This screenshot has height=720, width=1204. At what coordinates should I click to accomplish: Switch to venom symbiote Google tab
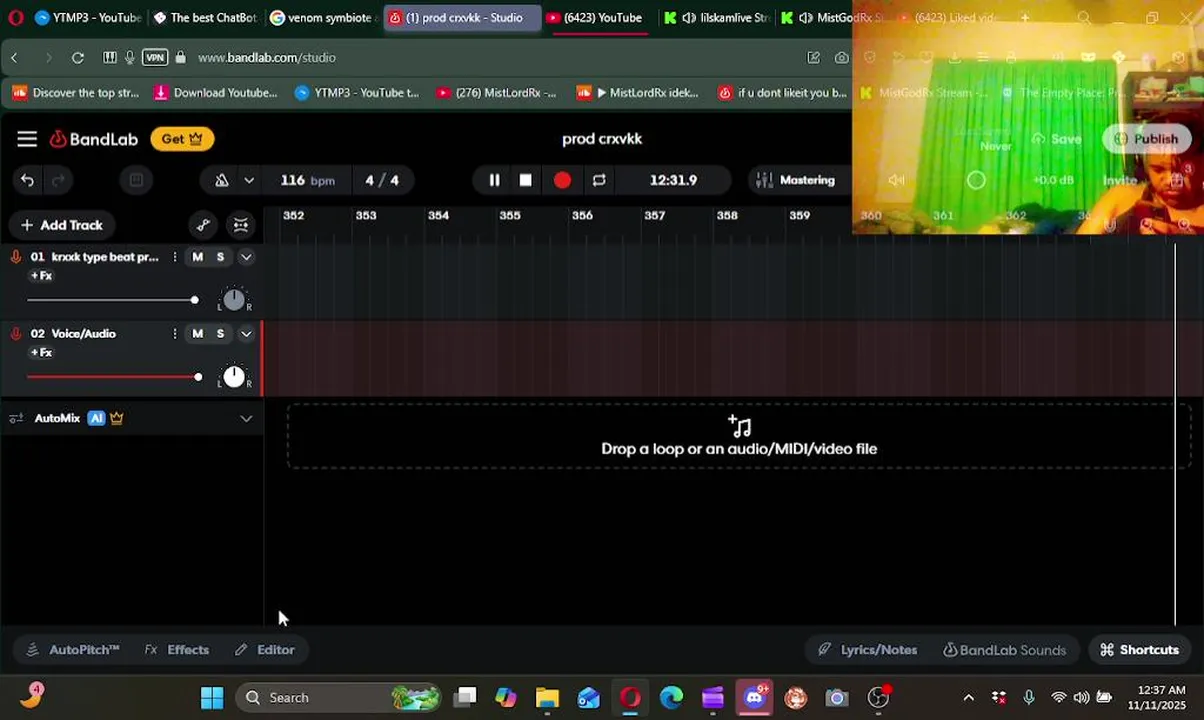pyautogui.click(x=323, y=17)
